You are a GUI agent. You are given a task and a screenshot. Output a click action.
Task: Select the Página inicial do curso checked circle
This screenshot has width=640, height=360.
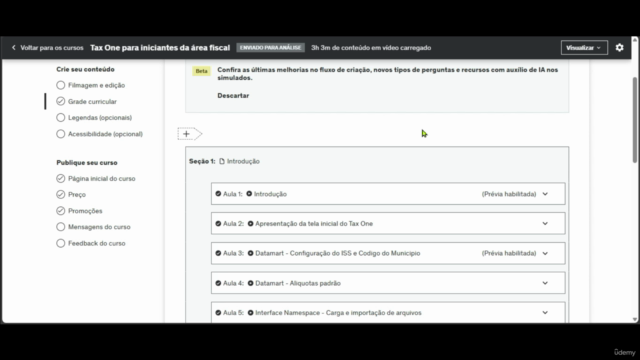60,178
